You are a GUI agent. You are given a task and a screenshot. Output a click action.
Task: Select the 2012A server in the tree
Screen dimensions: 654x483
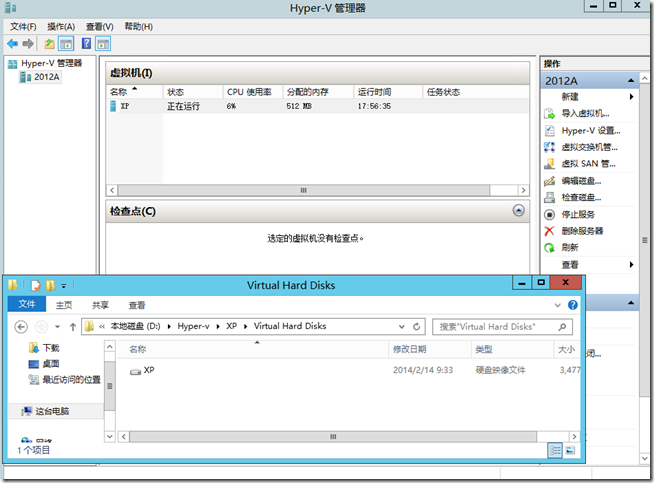point(46,77)
